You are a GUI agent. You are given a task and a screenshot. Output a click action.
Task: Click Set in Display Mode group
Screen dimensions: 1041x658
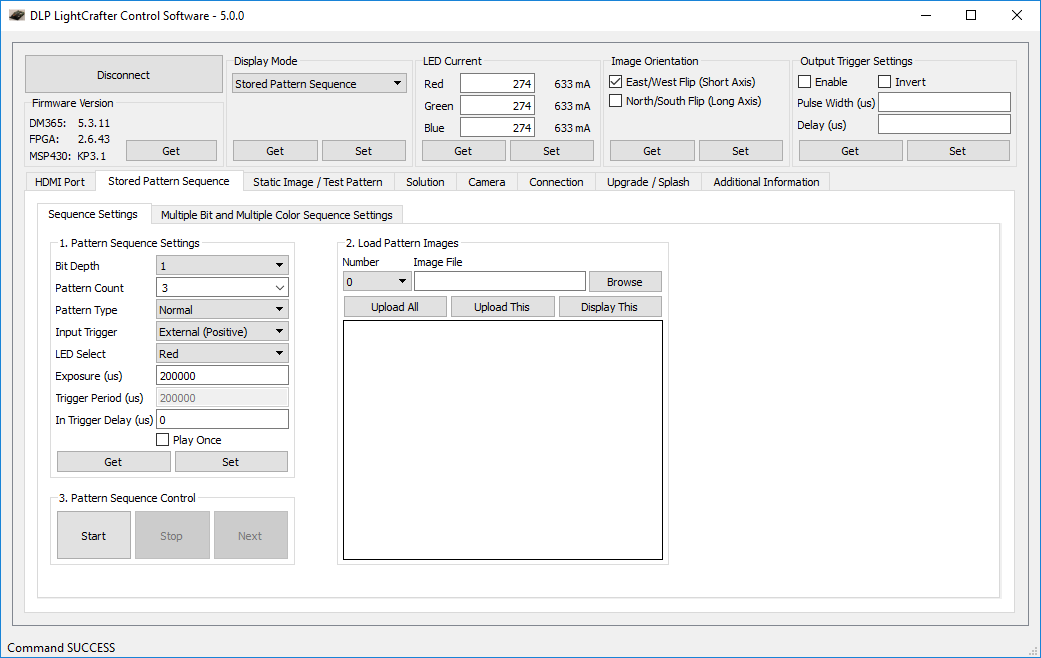[364, 151]
